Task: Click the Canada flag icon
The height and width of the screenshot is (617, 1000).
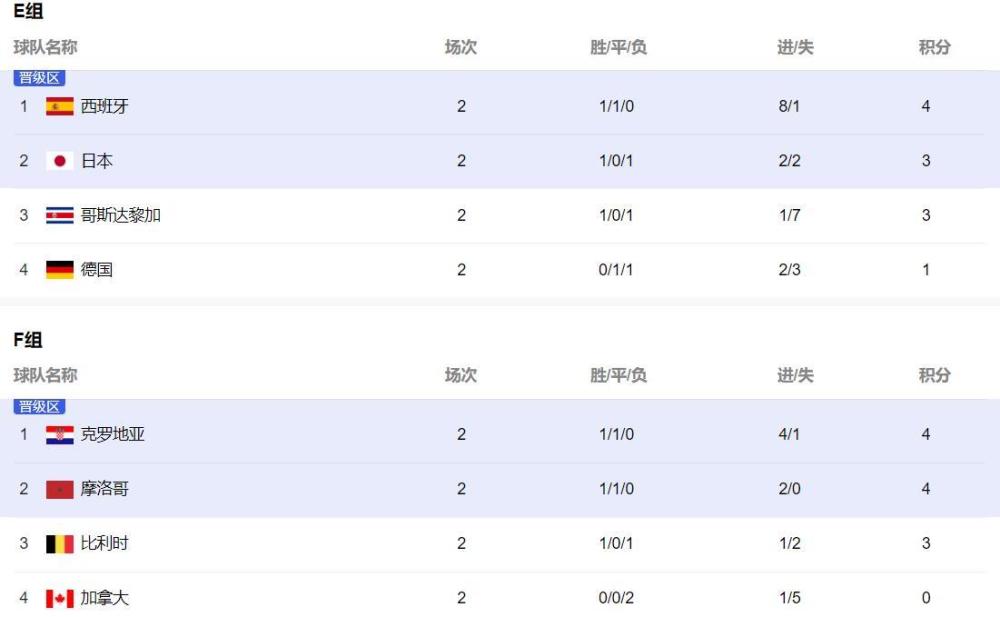Action: (60, 598)
